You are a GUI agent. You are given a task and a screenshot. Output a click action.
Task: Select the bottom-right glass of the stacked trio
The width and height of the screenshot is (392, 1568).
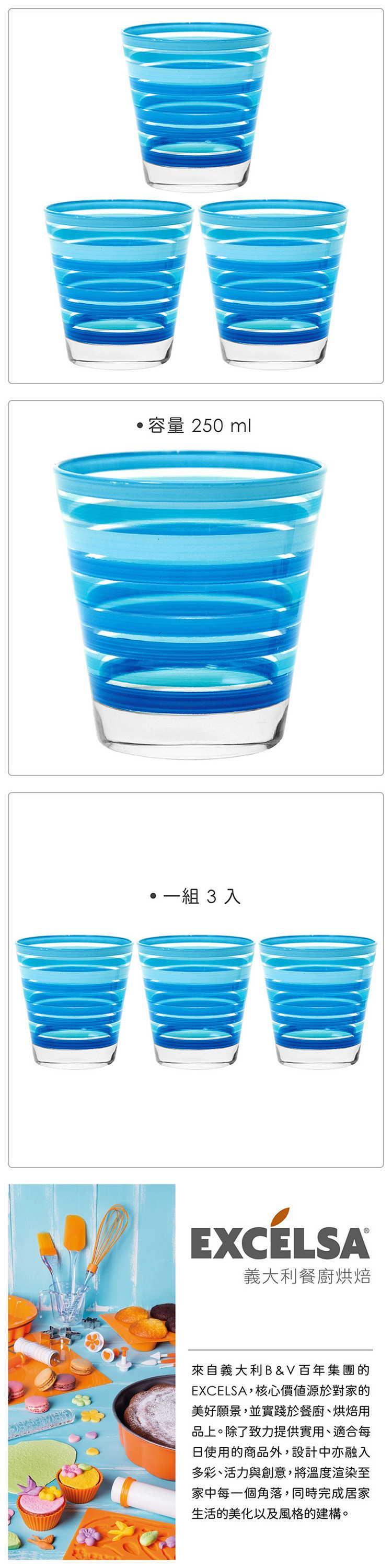[274, 284]
